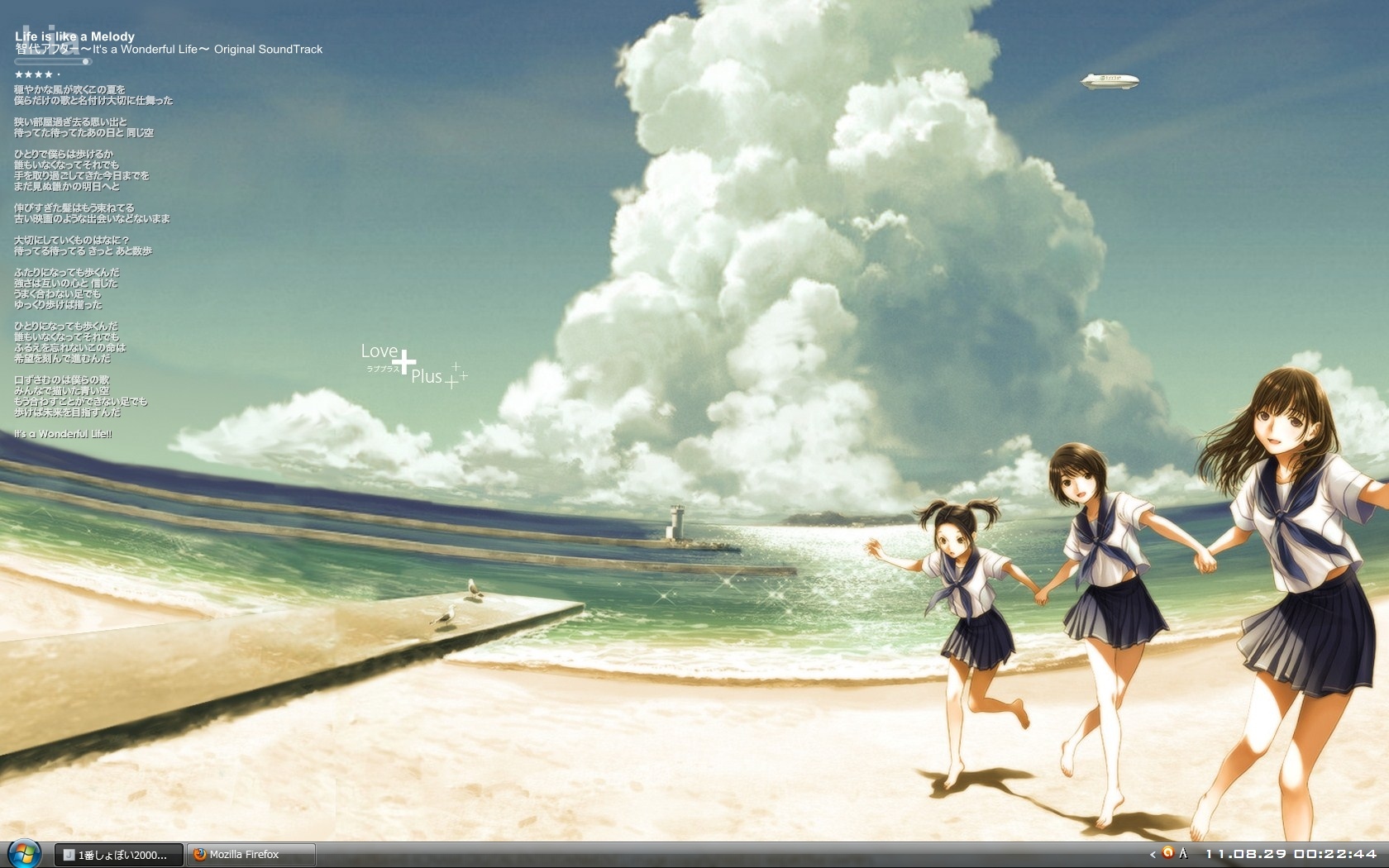Click lyric line 'ふたりになっても歩くんだ'

click(x=66, y=272)
